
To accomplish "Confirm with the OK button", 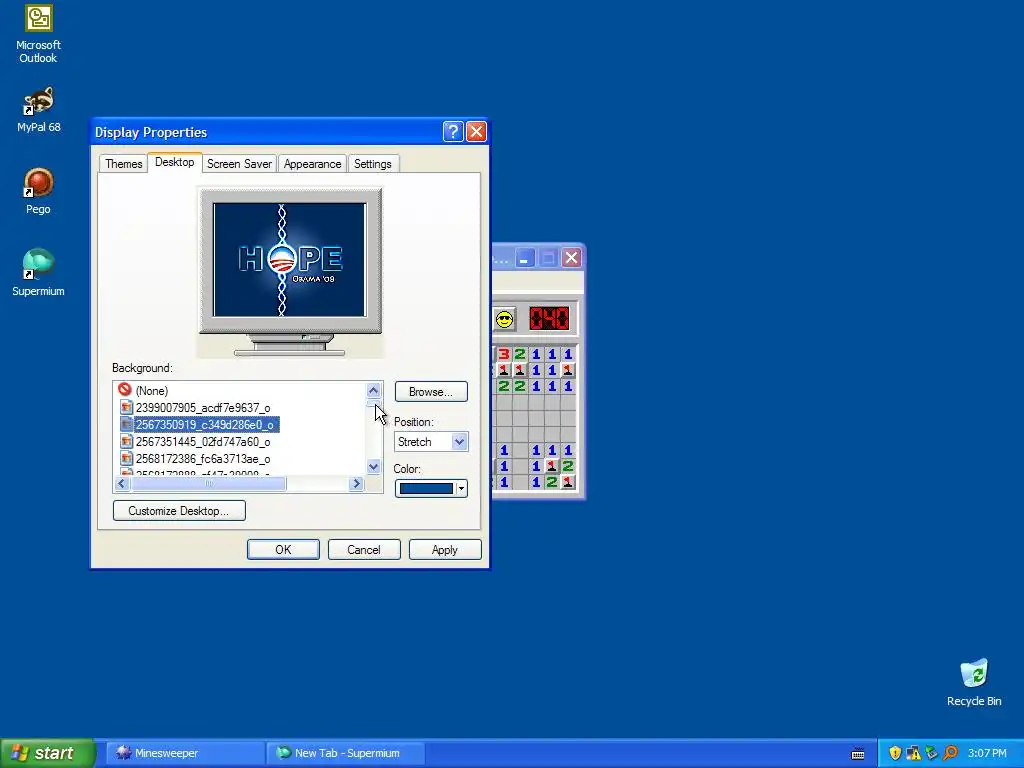I will click(283, 550).
